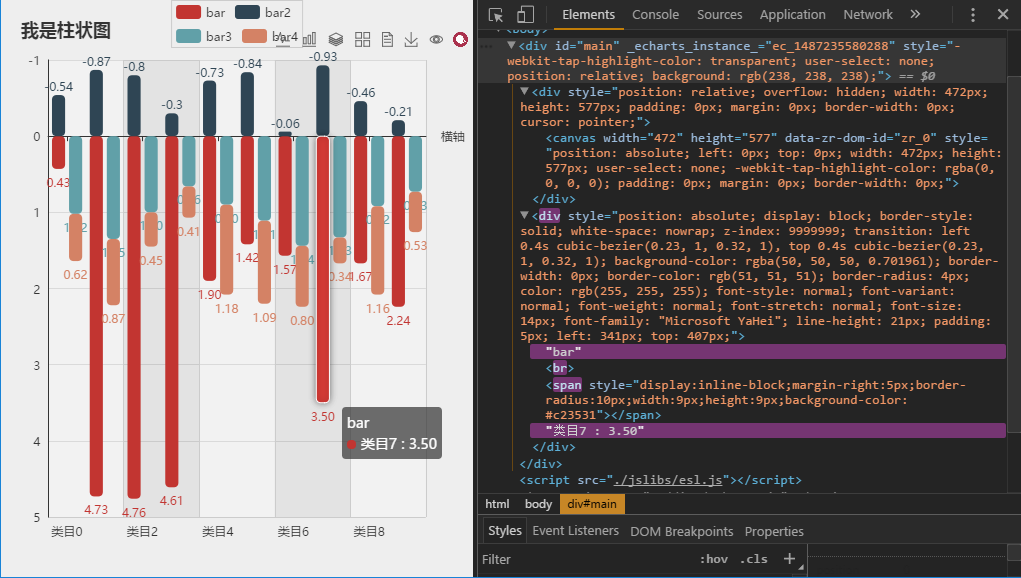Click the orange bar labeled 0.87
Image resolution: width=1021 pixels, height=578 pixels.
[113, 272]
